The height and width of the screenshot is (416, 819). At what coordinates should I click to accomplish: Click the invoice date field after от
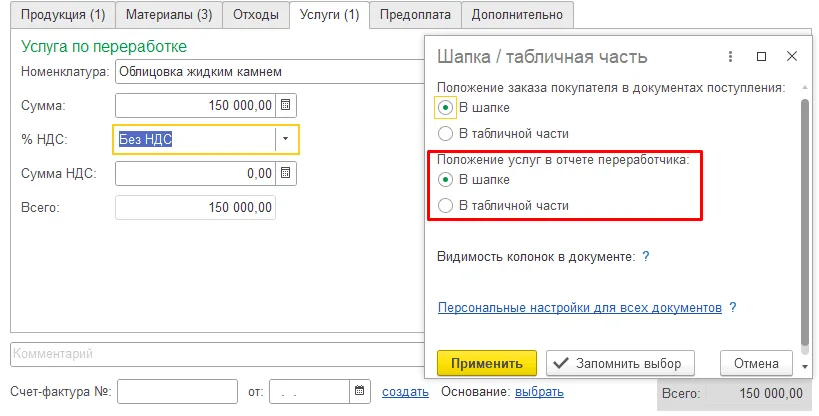310,391
